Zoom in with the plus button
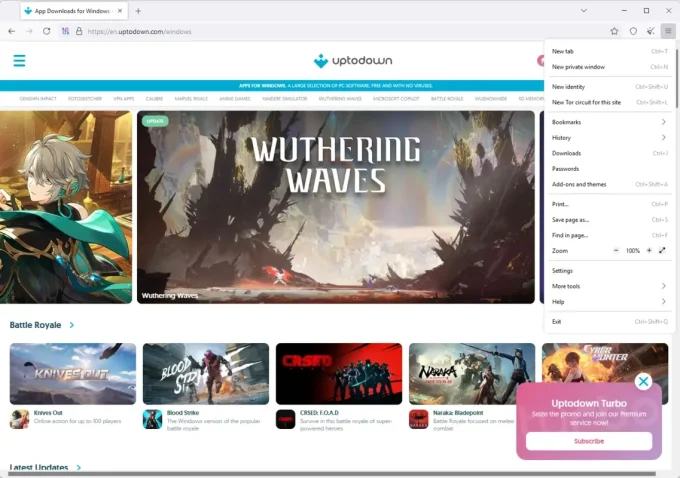The image size is (680, 478). (x=649, y=250)
